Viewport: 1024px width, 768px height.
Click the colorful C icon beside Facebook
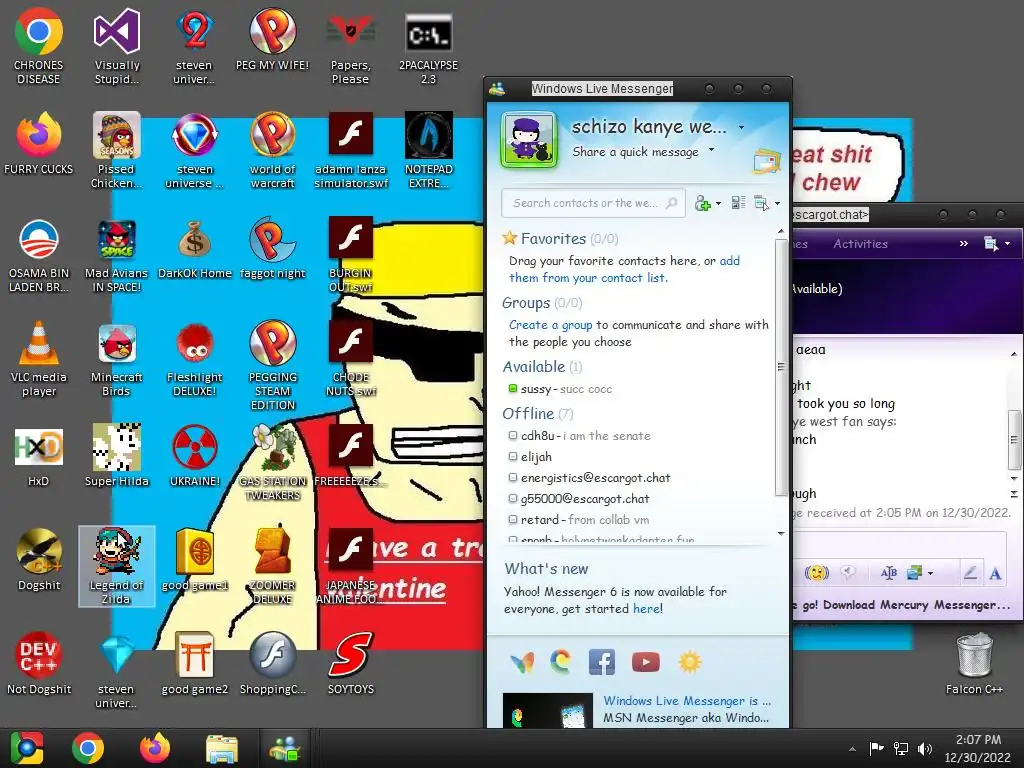click(560, 662)
